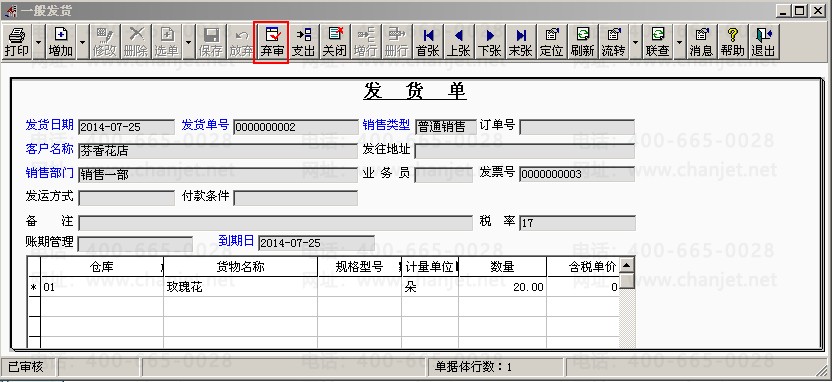Click the 发运方式 field

point(126,198)
